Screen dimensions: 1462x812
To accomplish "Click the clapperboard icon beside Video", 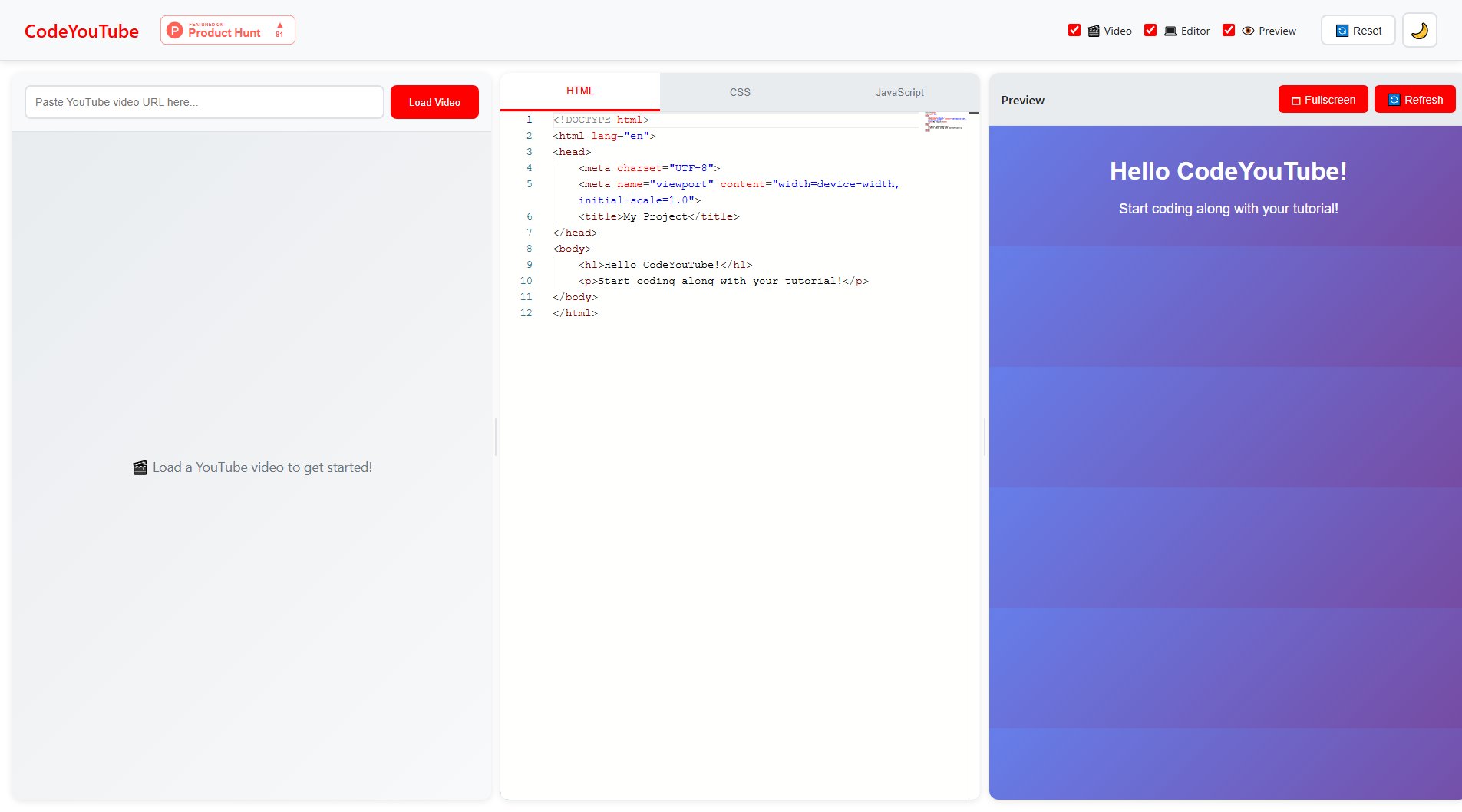I will point(1094,31).
